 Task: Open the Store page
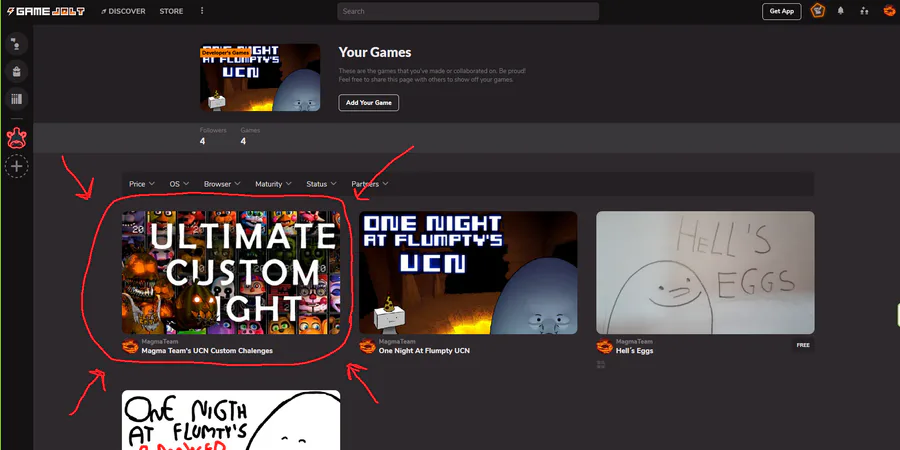point(171,11)
